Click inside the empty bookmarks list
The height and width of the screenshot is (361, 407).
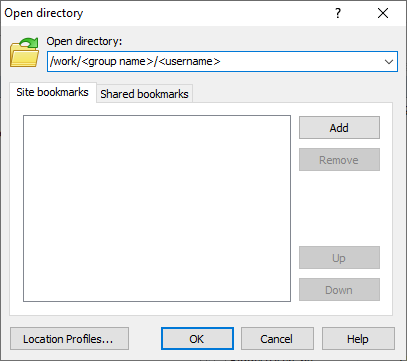(x=157, y=209)
